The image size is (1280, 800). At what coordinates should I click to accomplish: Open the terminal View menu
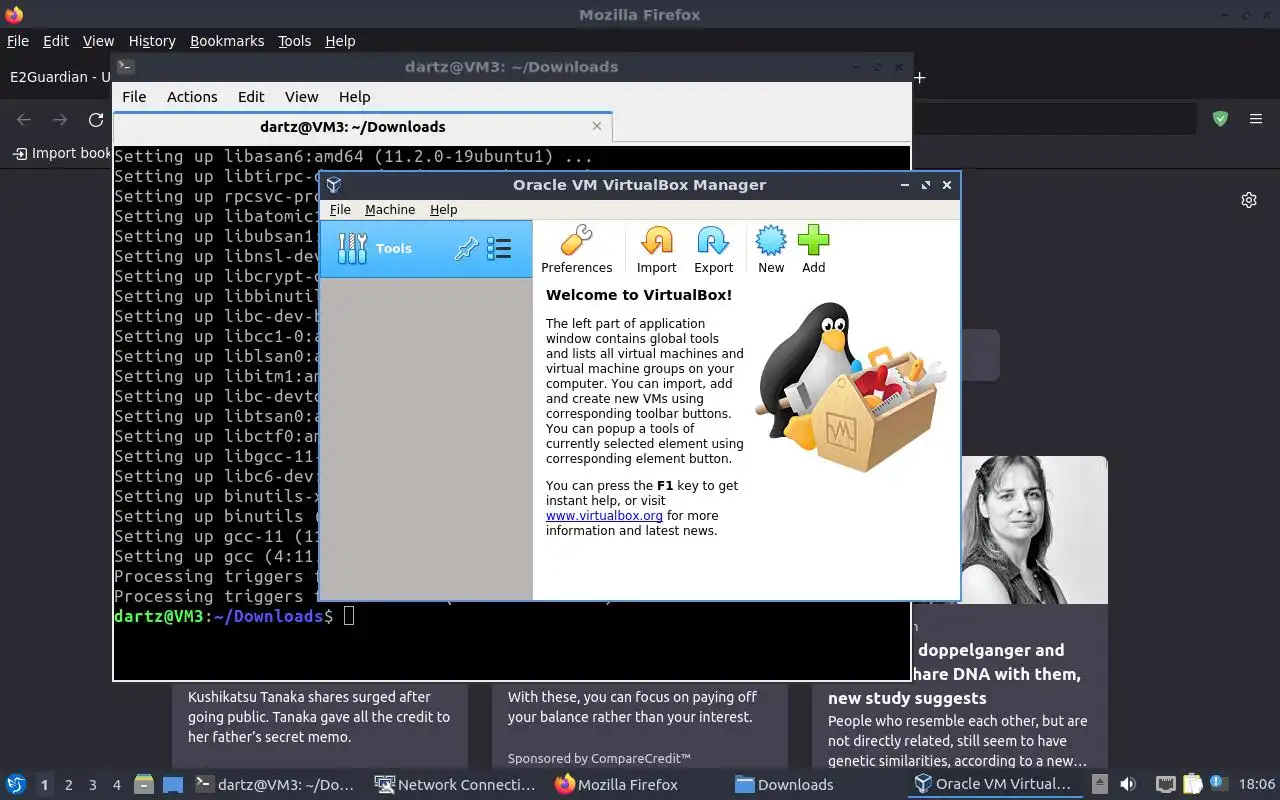point(301,97)
